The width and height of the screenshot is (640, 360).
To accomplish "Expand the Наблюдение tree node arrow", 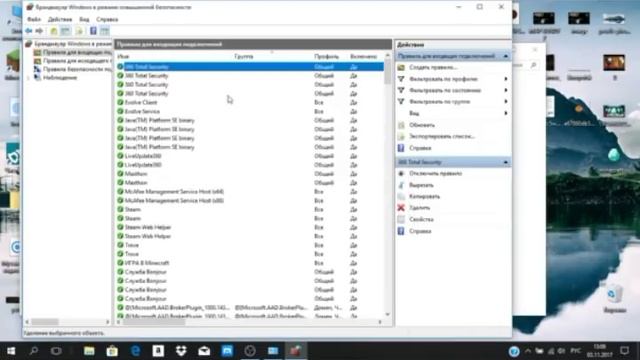I will pos(29,78).
